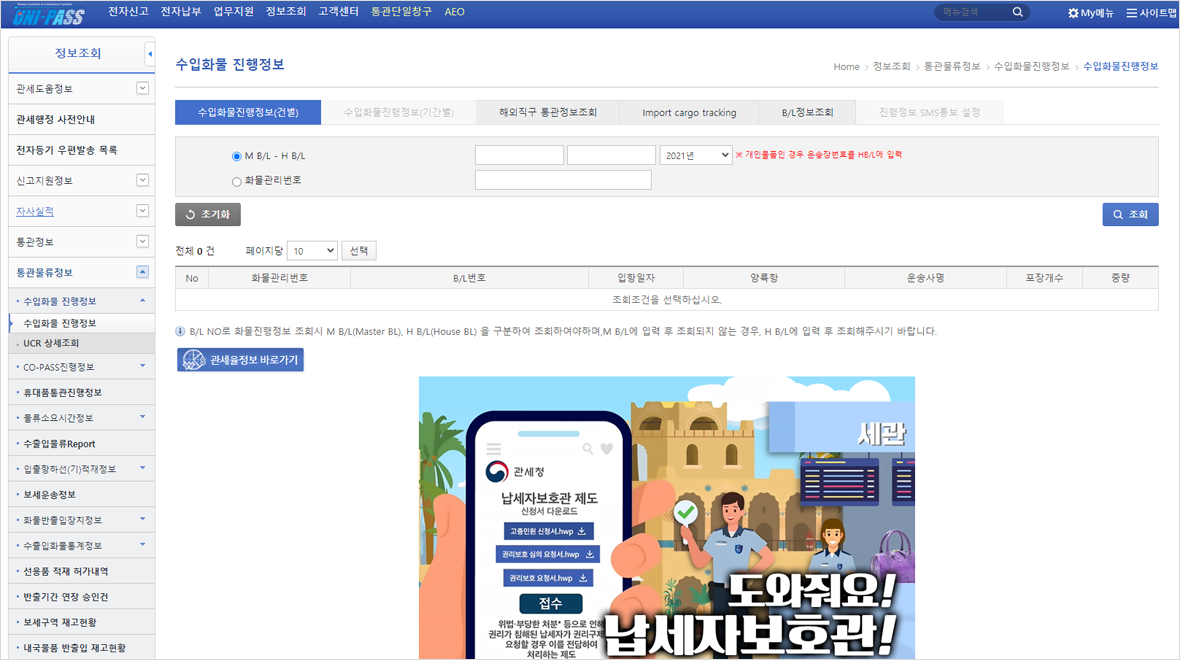
Task: Open UCR 상세조회 in sidebar
Action: coord(51,343)
